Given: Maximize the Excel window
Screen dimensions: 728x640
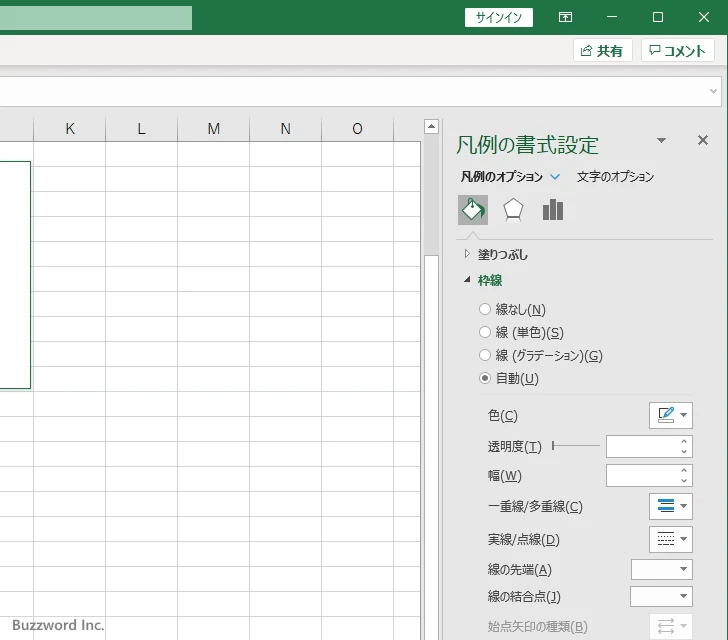Looking at the screenshot, I should (657, 17).
